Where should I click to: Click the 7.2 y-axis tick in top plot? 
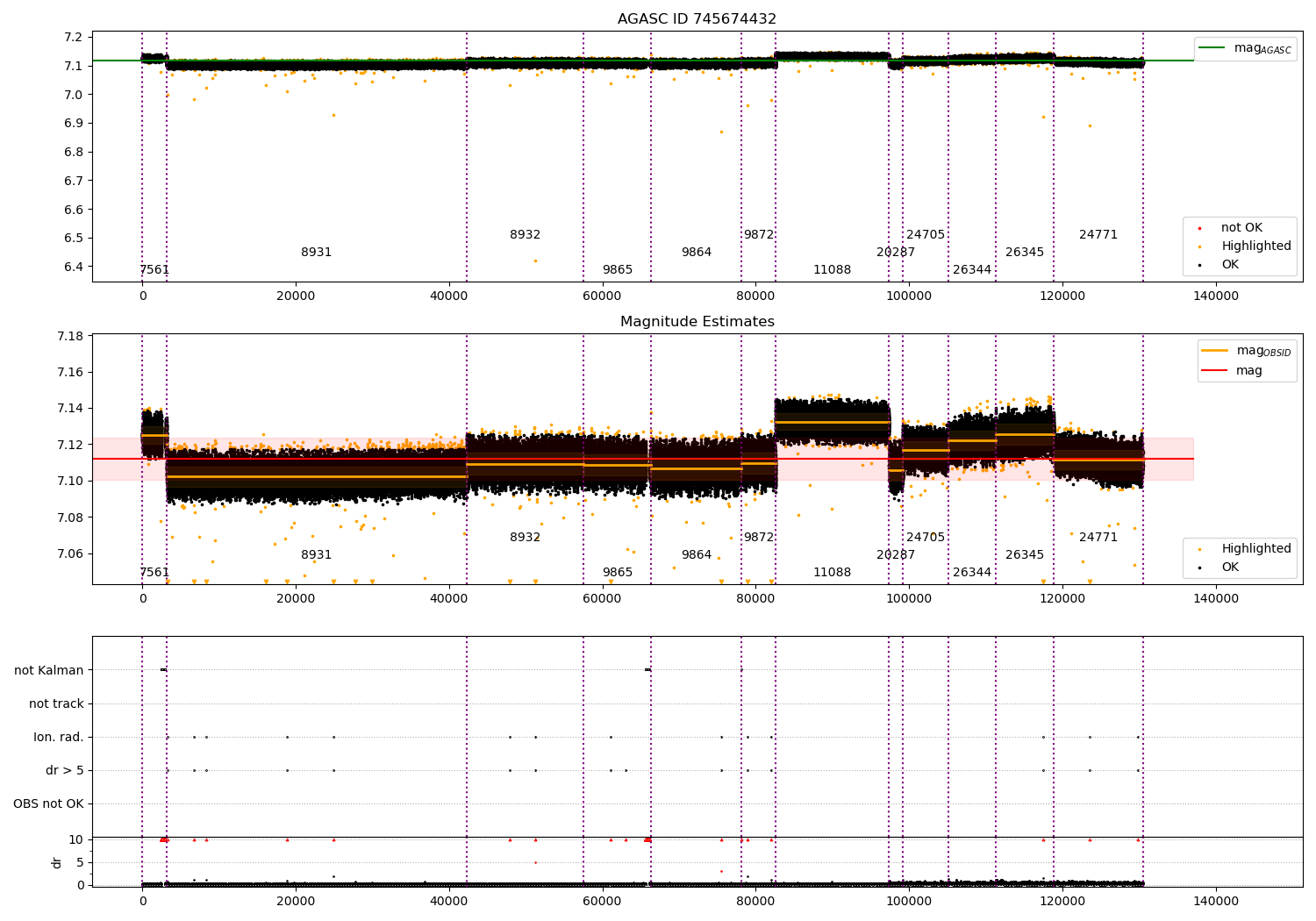point(75,38)
